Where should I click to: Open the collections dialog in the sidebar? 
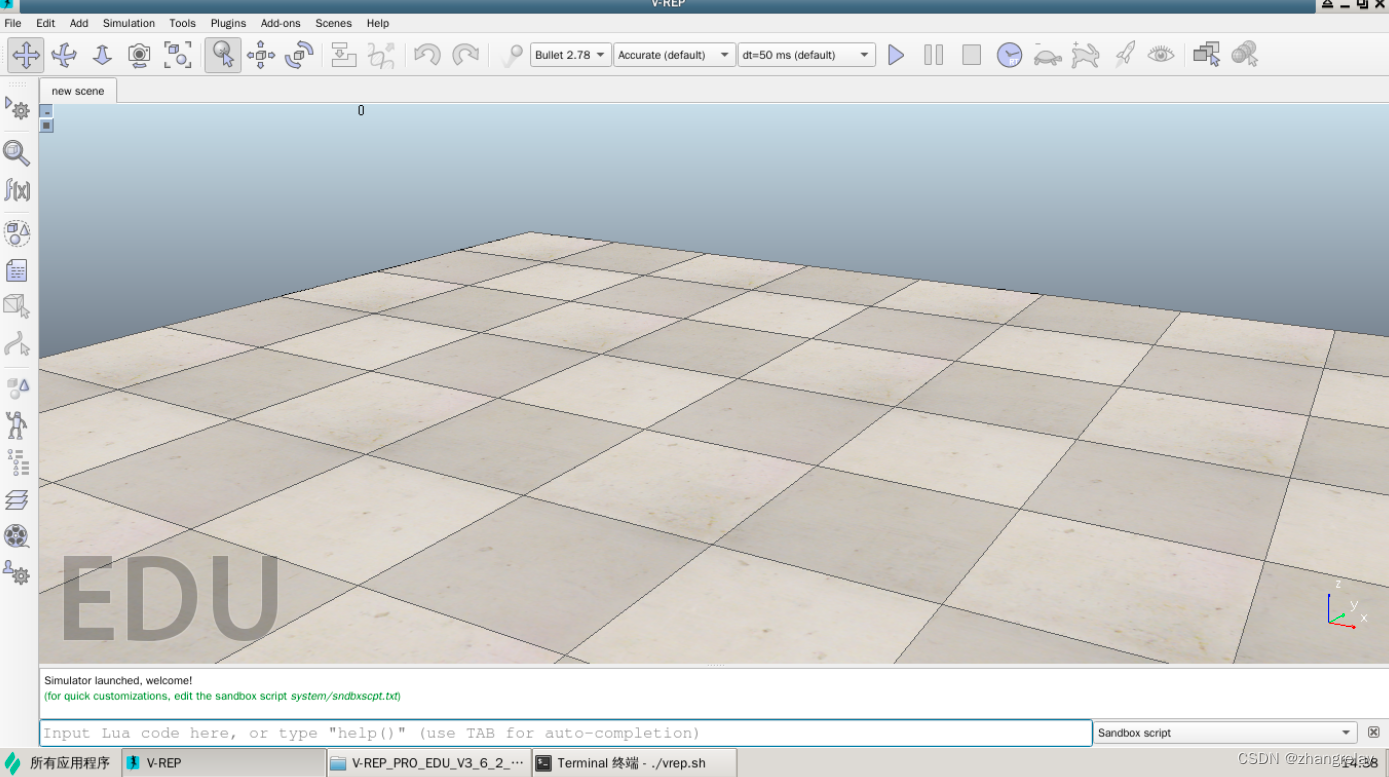click(17, 234)
